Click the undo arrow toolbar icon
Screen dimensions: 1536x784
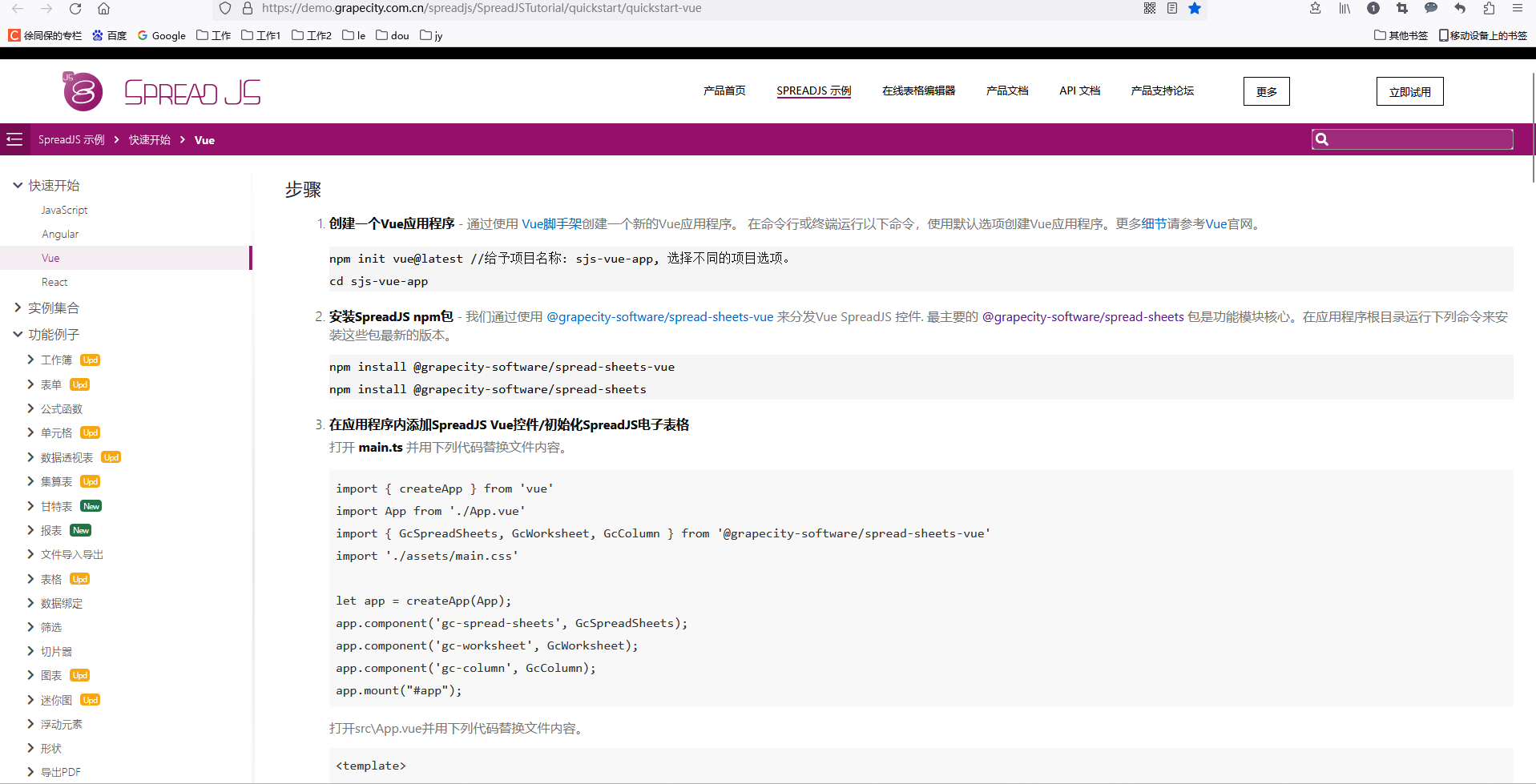(x=1460, y=8)
